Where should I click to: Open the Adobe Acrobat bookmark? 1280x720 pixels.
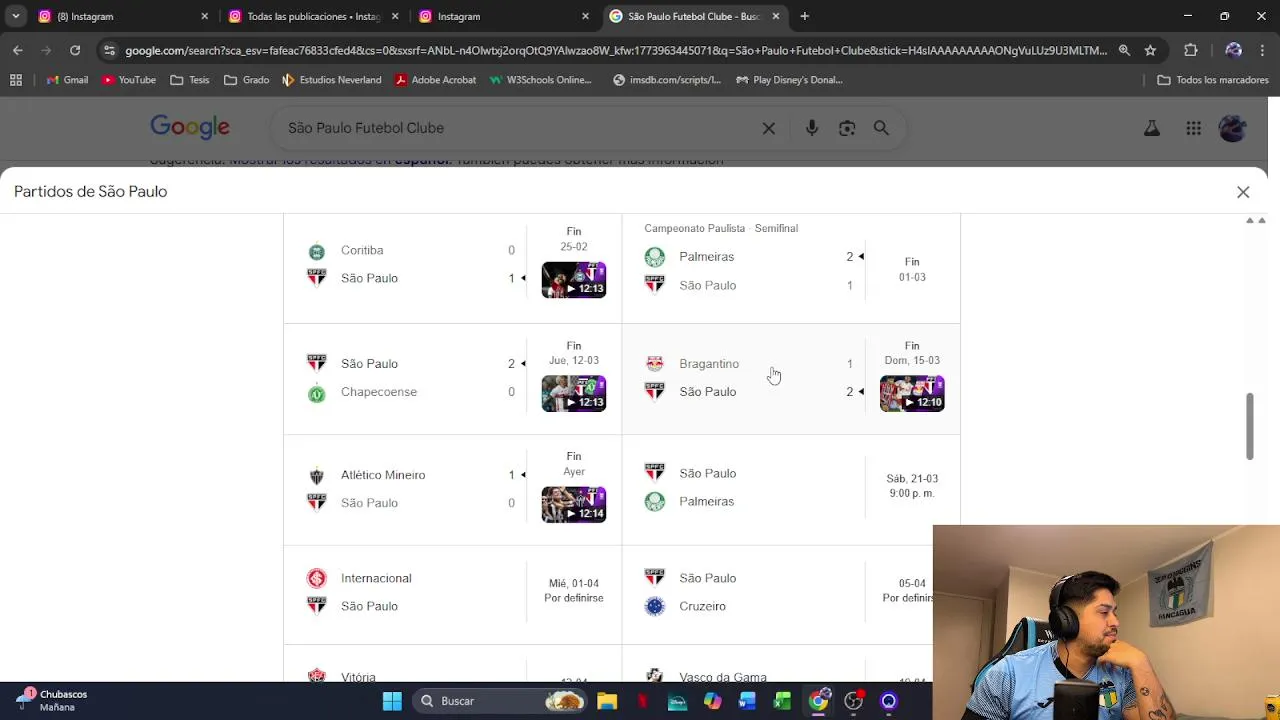point(435,80)
